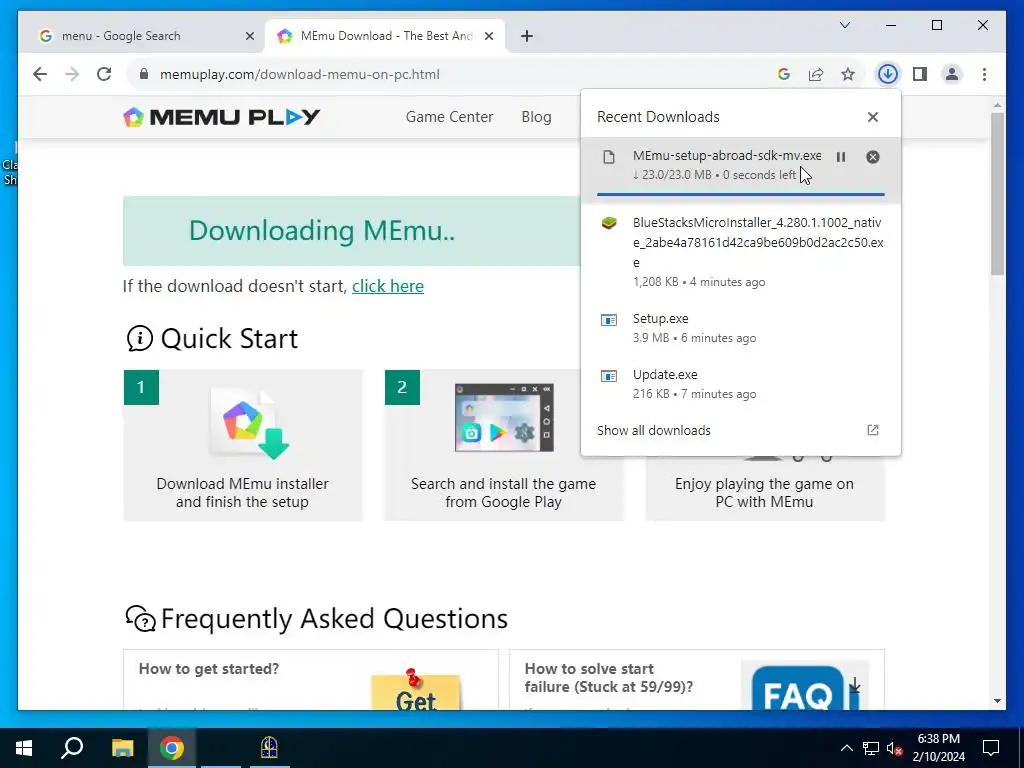Click the share this page icon
Image resolution: width=1024 pixels, height=768 pixels.
coord(816,74)
